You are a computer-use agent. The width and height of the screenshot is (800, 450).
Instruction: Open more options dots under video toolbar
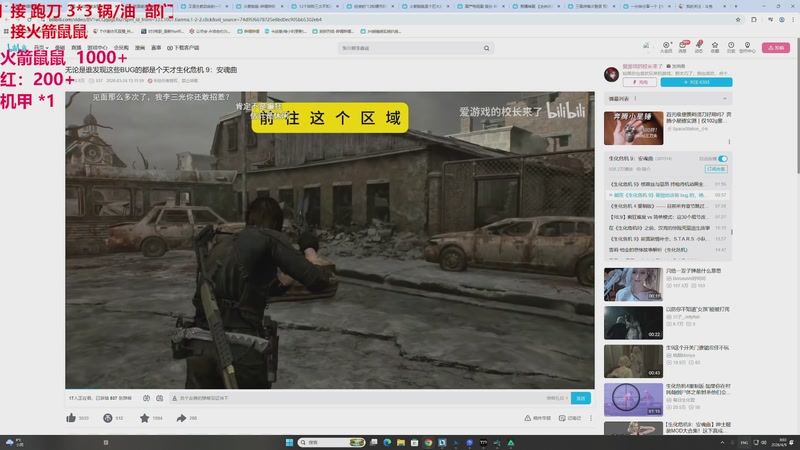[x=591, y=418]
